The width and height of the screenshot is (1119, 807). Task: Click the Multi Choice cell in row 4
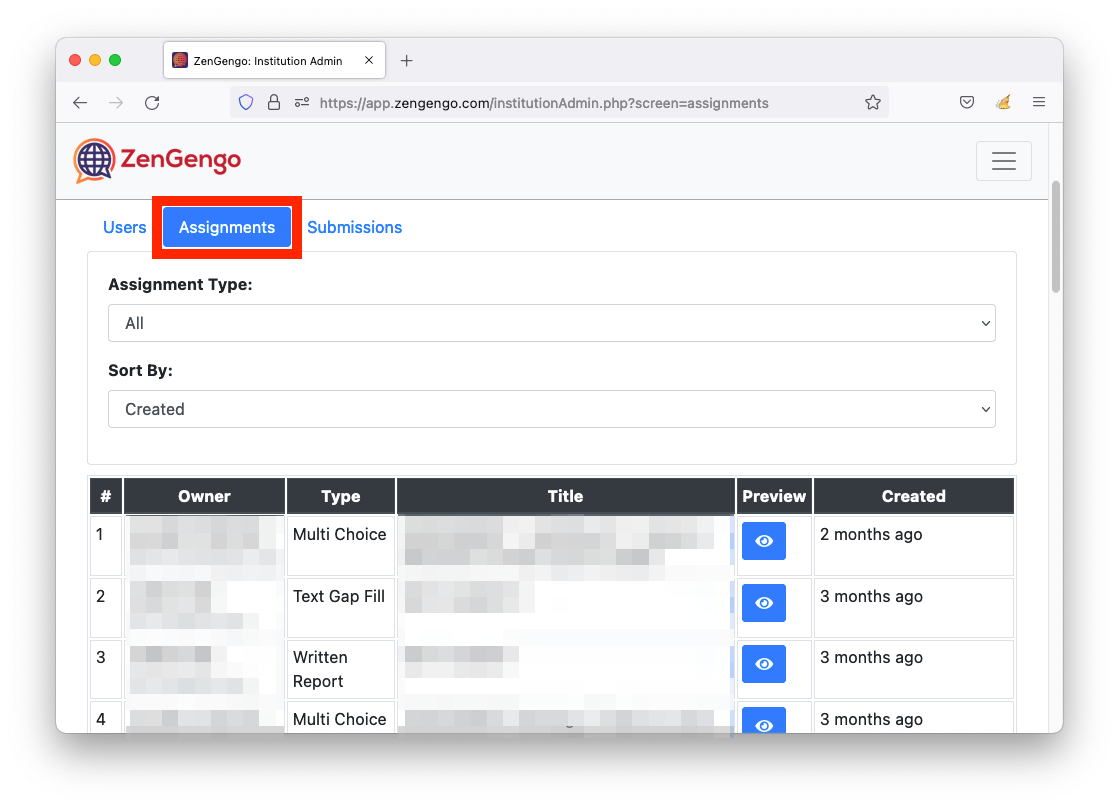pos(340,718)
